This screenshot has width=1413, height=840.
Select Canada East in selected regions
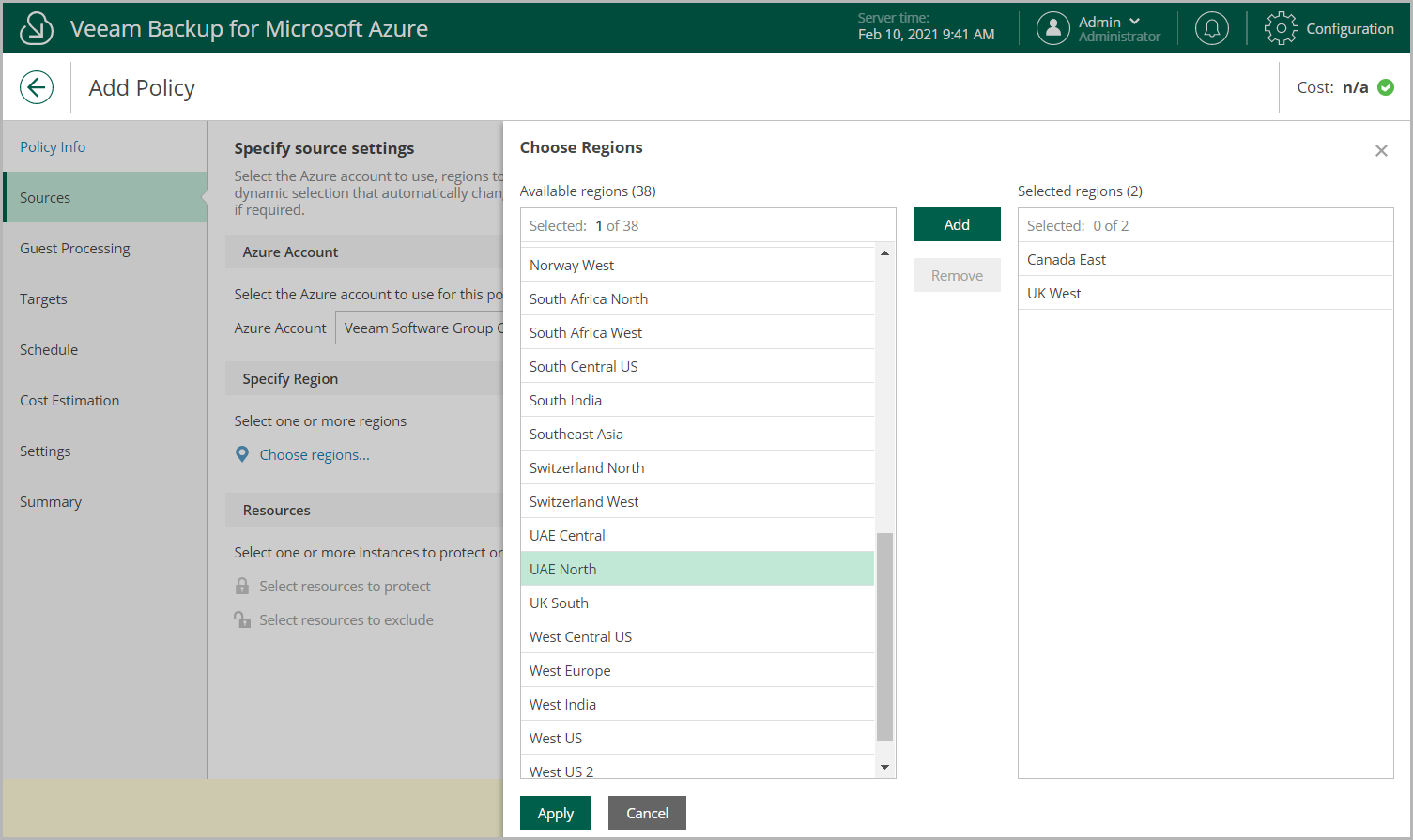(1206, 259)
